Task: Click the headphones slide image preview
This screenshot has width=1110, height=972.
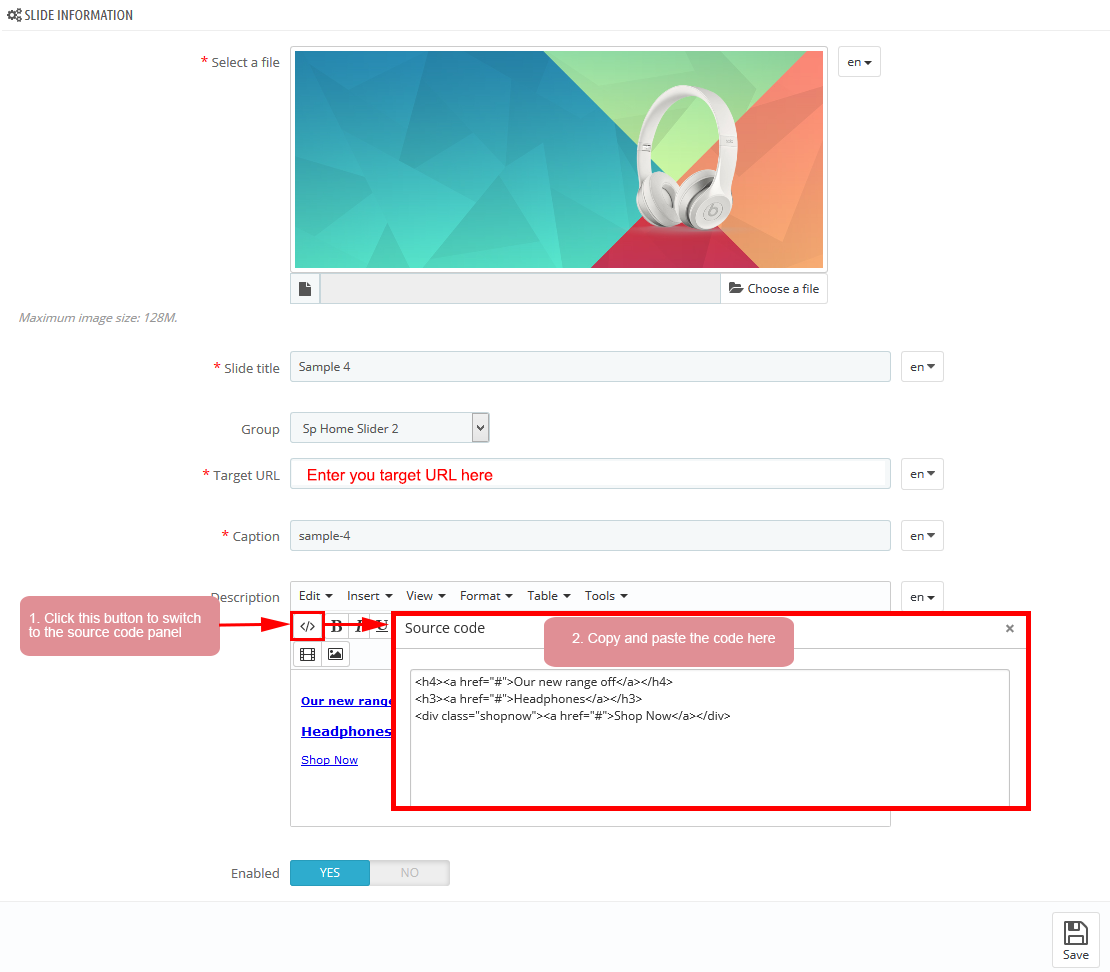Action: point(559,159)
